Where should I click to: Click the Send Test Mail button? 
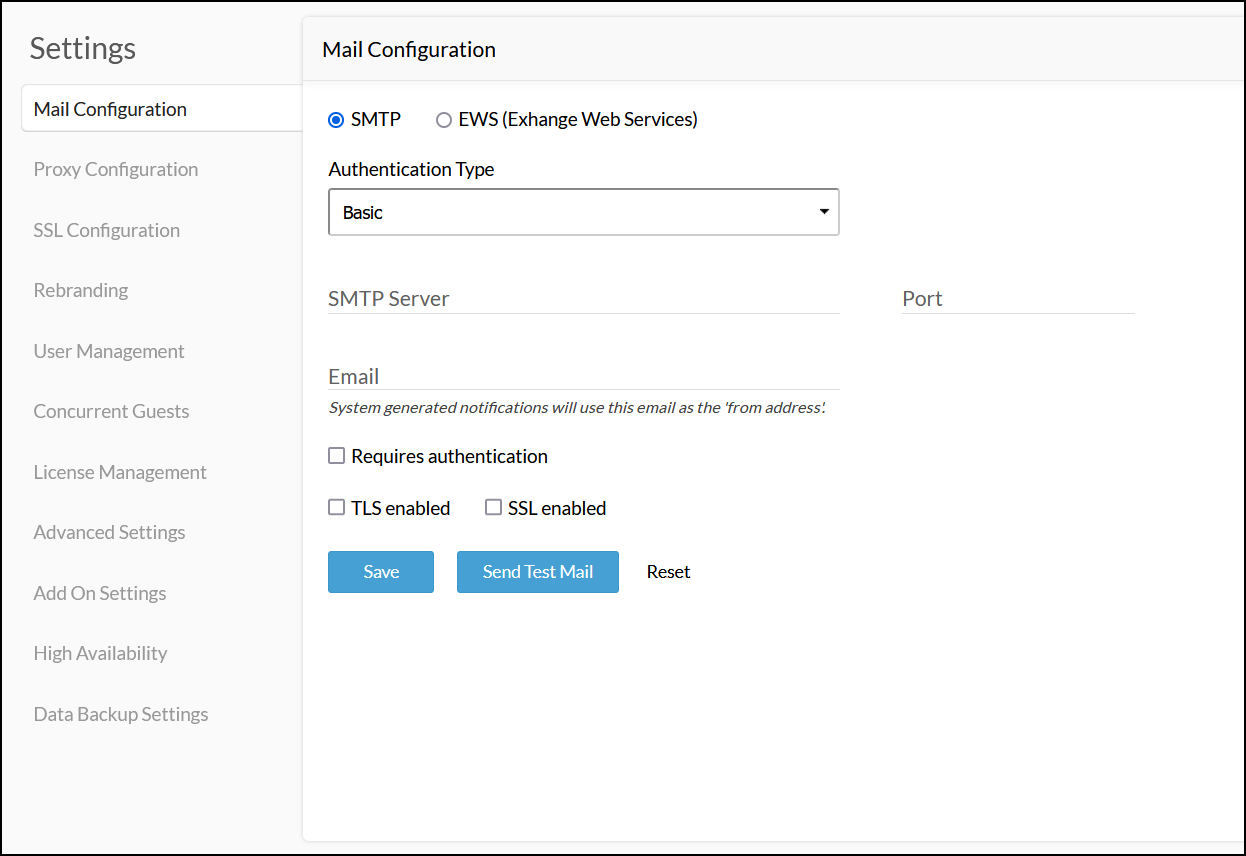tap(537, 572)
